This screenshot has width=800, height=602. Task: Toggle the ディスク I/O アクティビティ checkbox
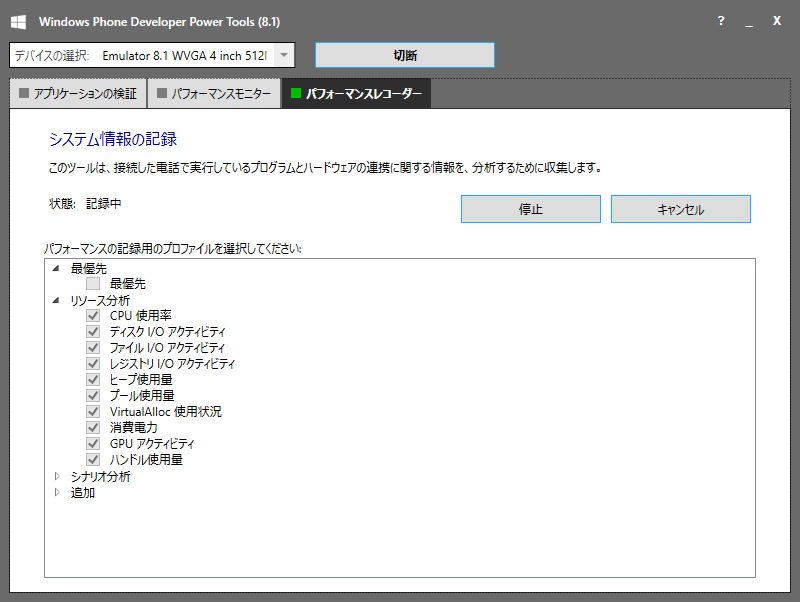point(93,332)
